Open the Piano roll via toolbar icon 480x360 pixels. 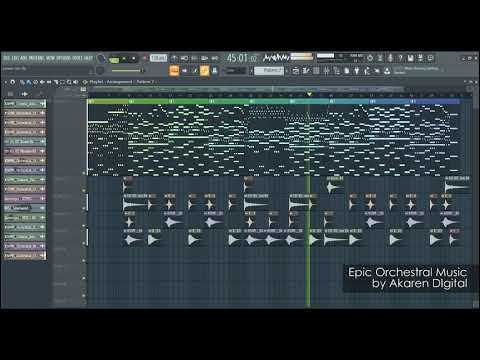[x=306, y=71]
